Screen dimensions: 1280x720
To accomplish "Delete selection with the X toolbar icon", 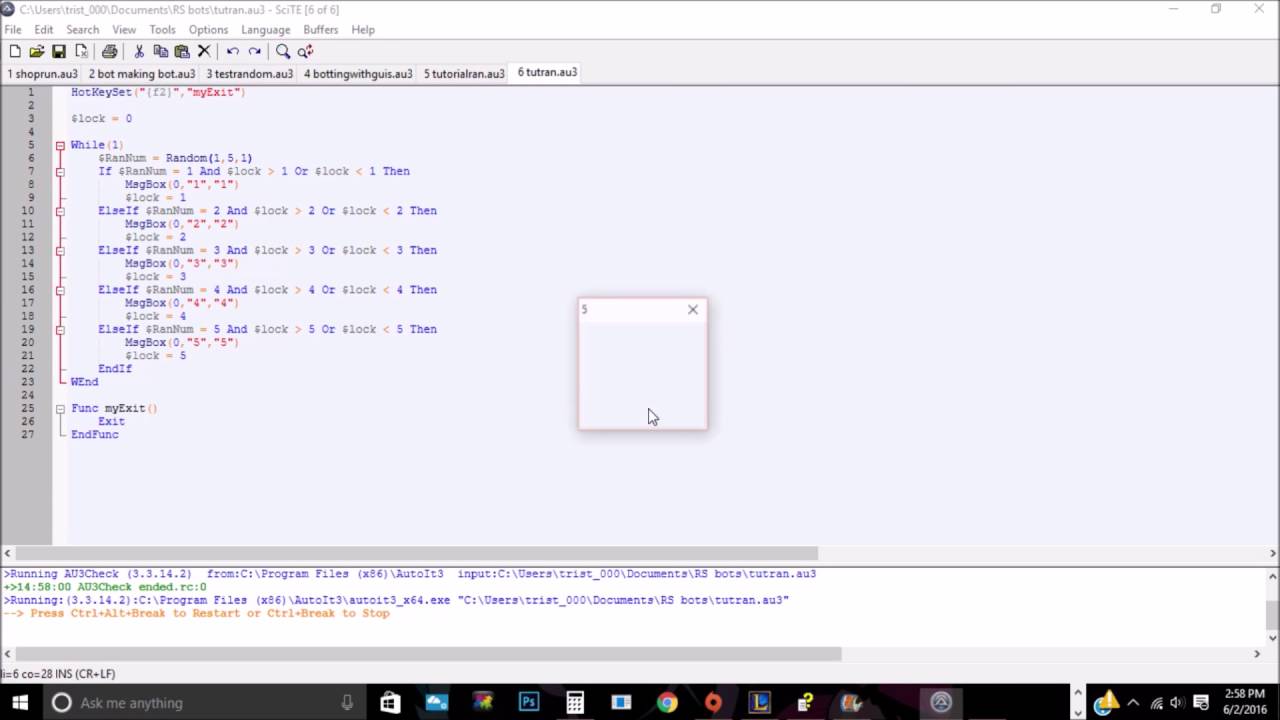I will 204,51.
